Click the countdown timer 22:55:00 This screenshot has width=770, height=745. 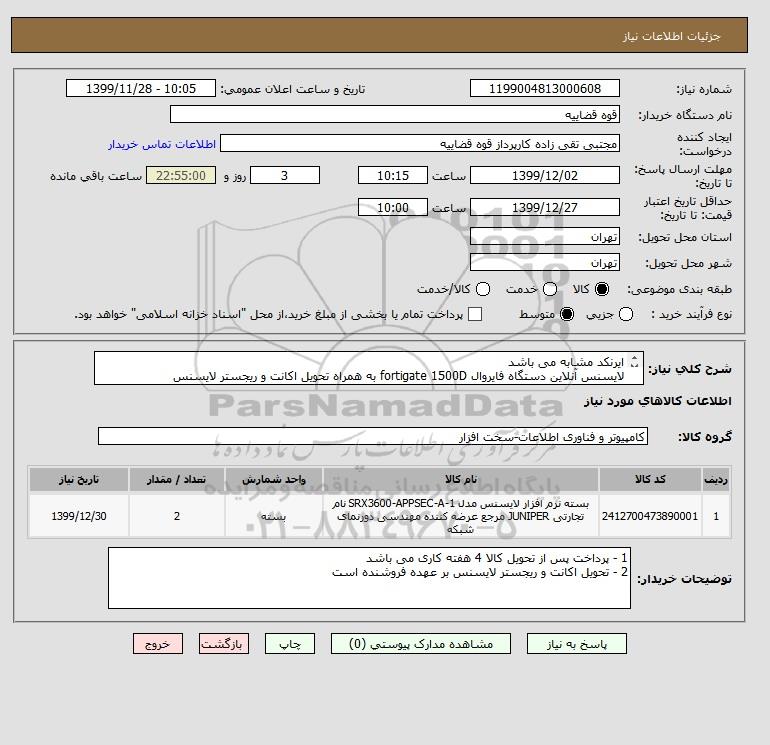click(x=181, y=175)
